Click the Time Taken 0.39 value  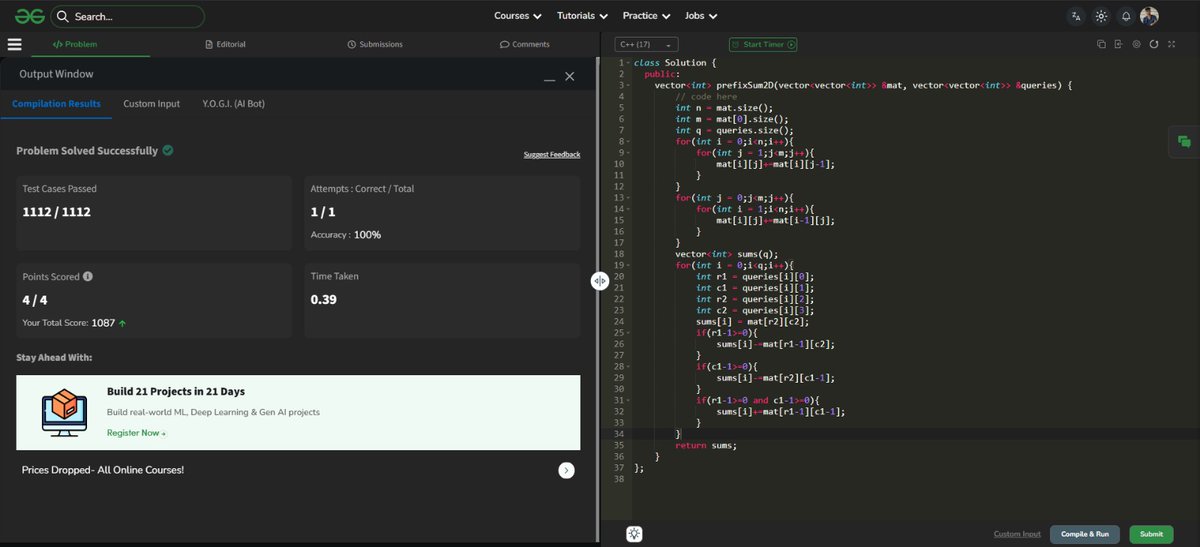point(323,300)
